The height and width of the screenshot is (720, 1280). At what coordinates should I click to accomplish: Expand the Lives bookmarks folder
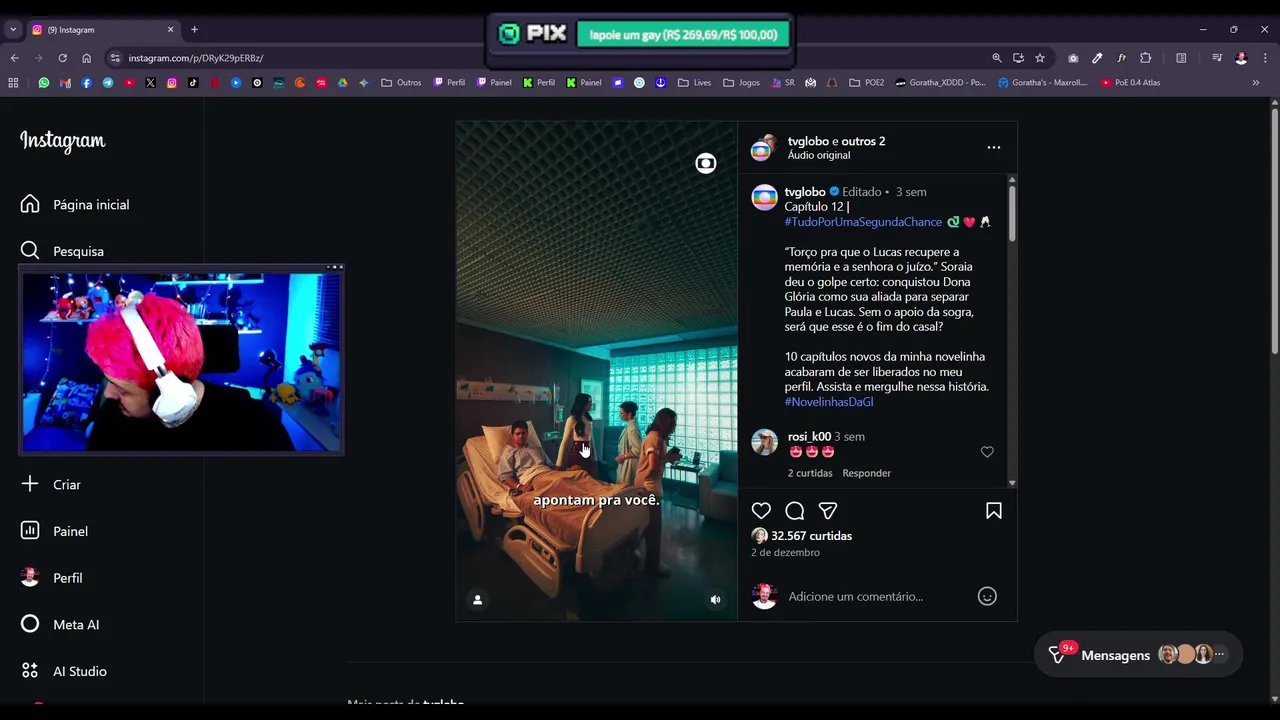tap(694, 83)
